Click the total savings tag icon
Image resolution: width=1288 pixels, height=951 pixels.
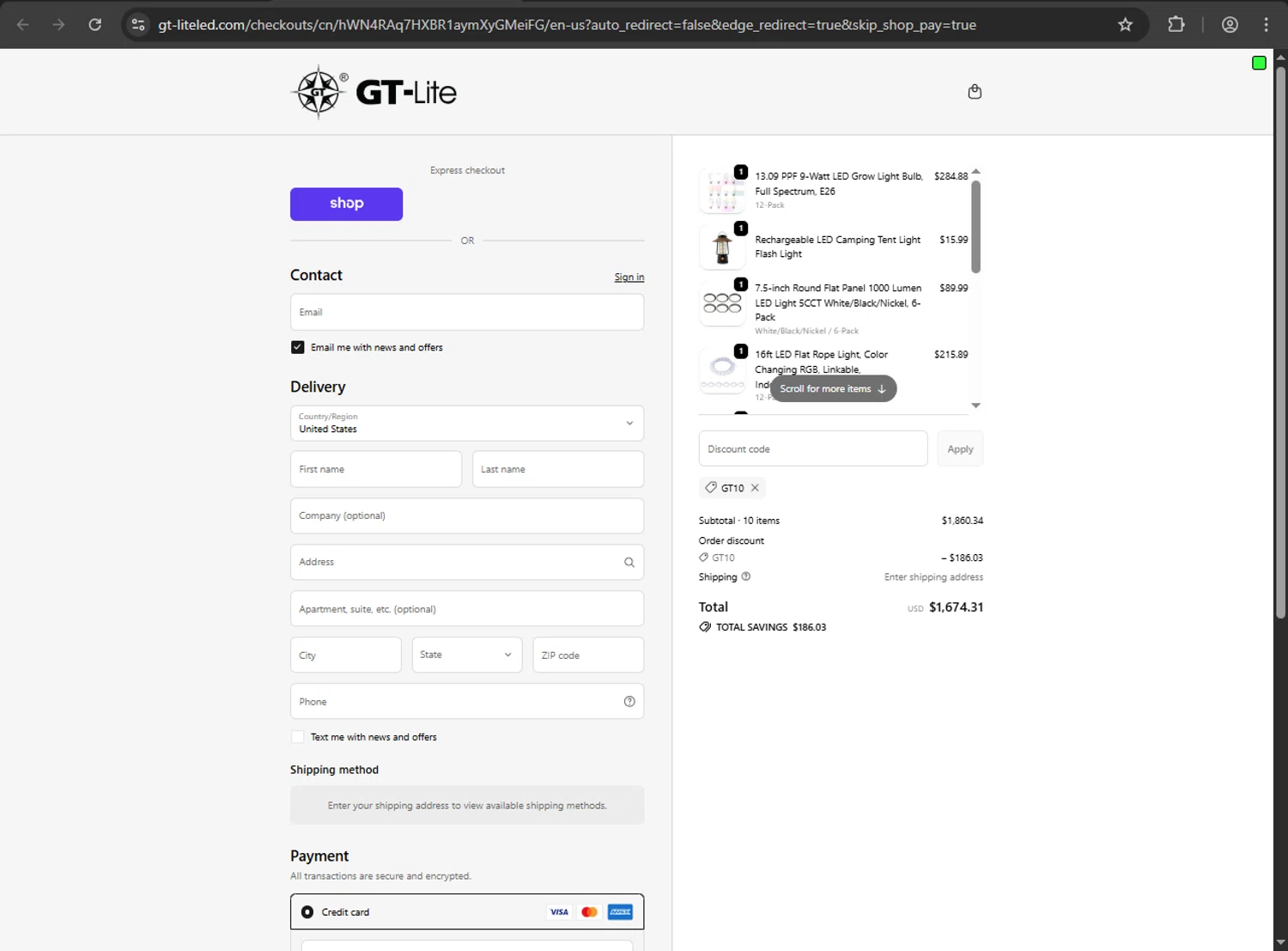tap(705, 627)
